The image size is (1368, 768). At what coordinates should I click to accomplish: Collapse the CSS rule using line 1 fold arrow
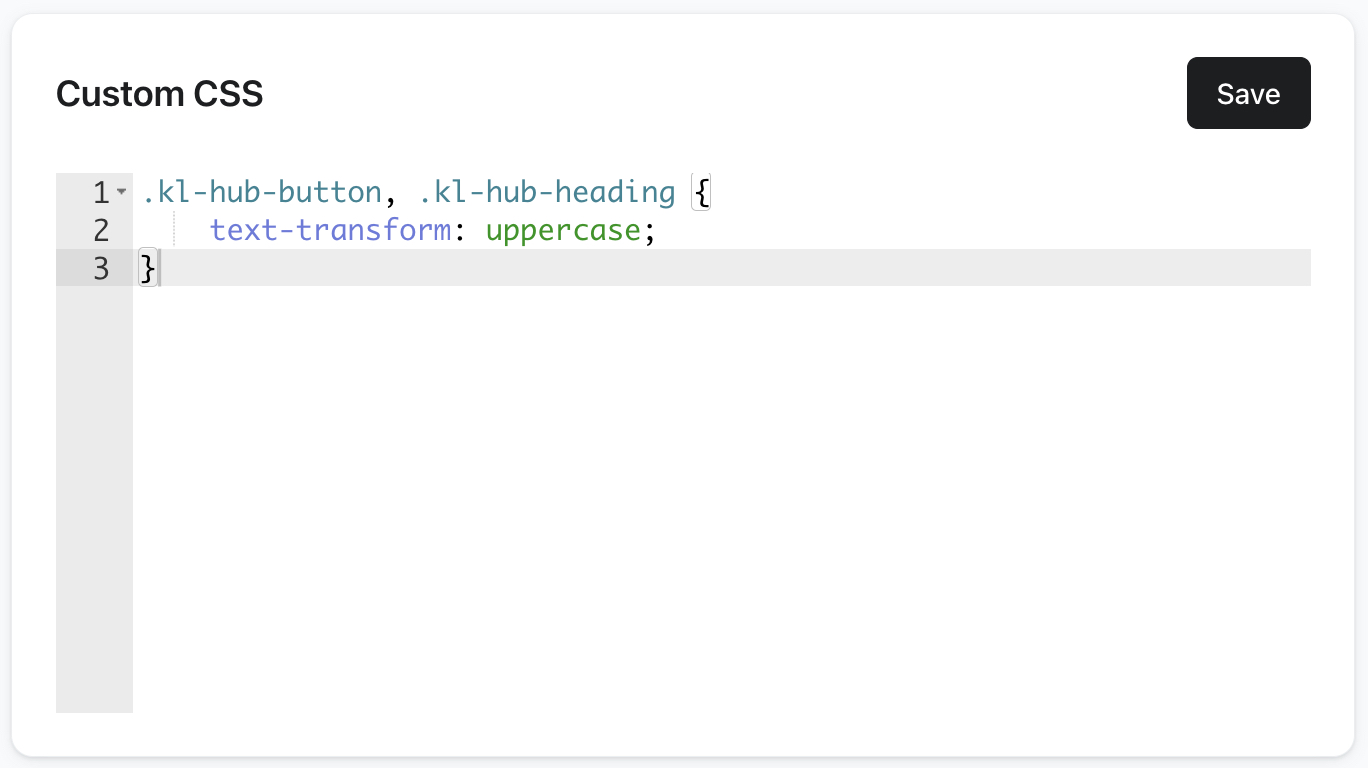(x=121, y=190)
